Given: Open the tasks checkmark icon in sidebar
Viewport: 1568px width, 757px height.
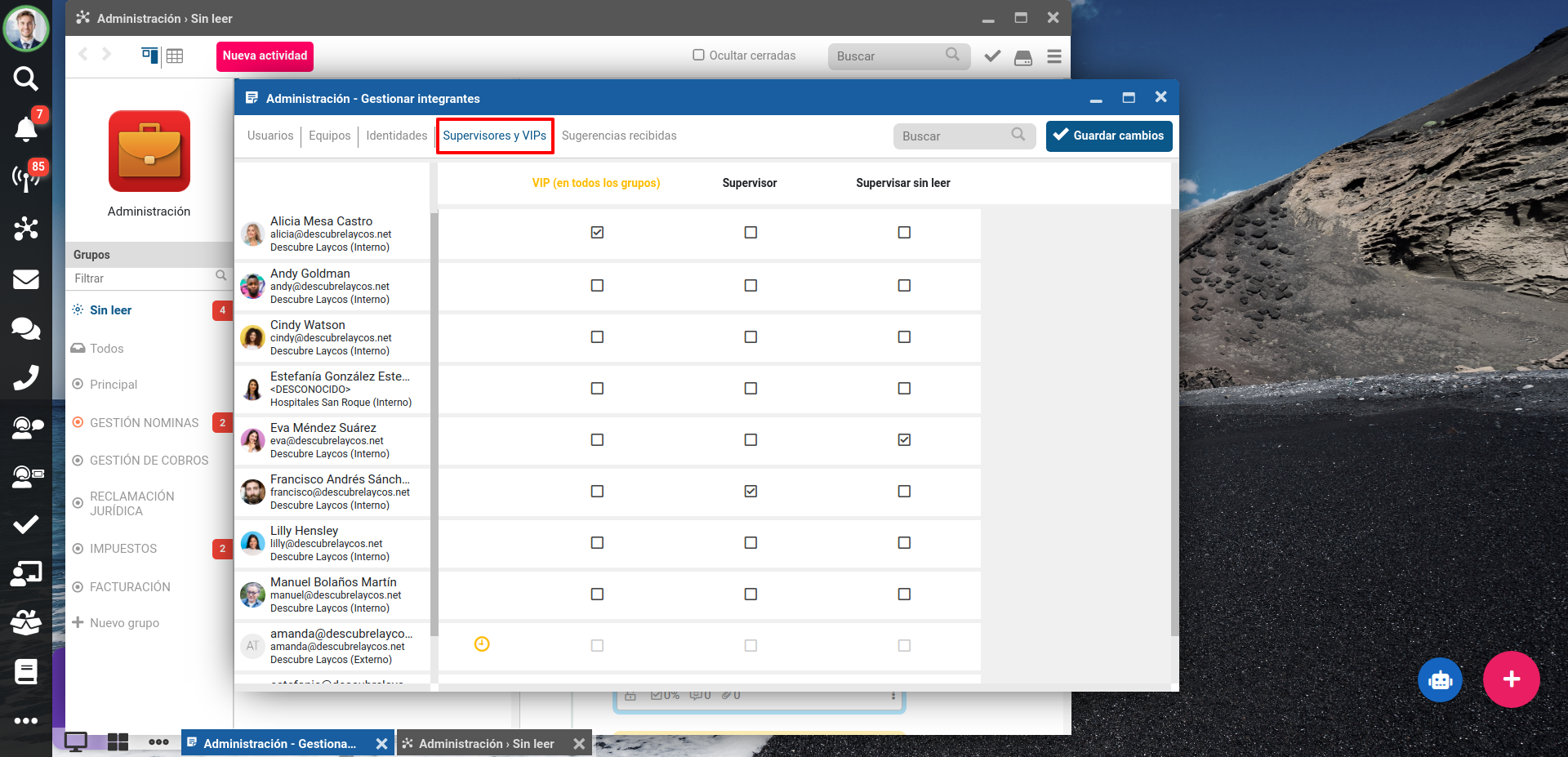Looking at the screenshot, I should click(x=26, y=524).
